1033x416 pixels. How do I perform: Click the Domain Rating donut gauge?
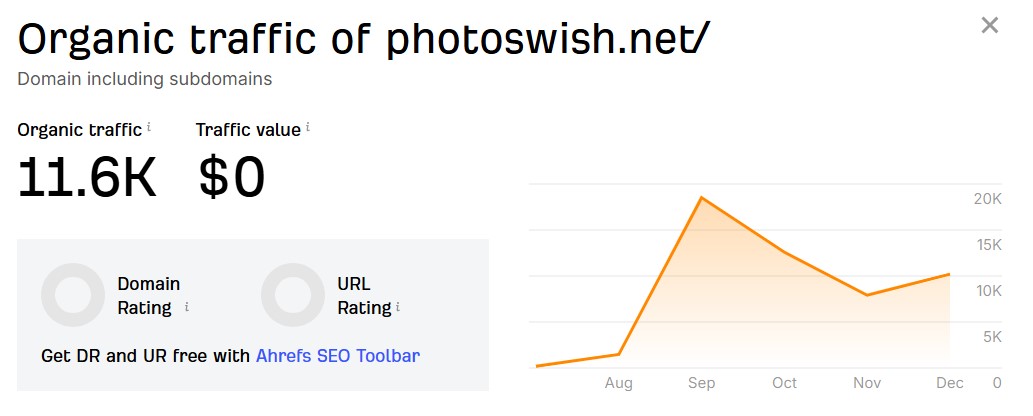pyautogui.click(x=73, y=295)
